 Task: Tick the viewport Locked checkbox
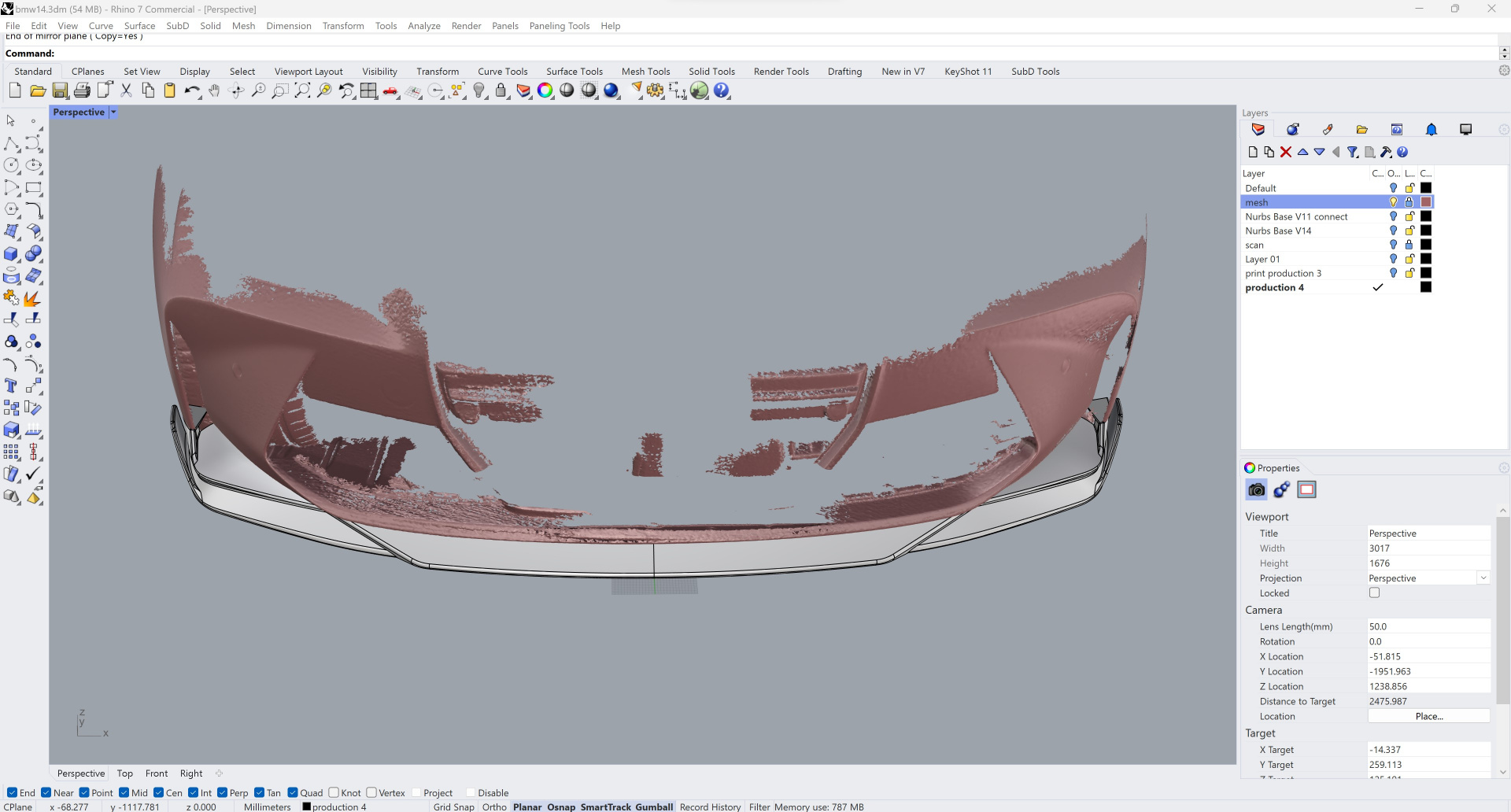pos(1374,593)
